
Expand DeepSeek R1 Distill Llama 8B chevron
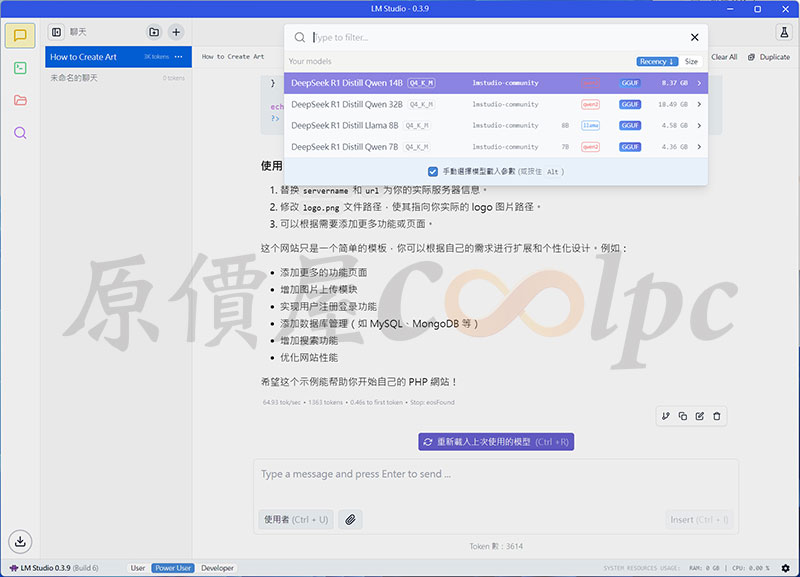pyautogui.click(x=699, y=126)
